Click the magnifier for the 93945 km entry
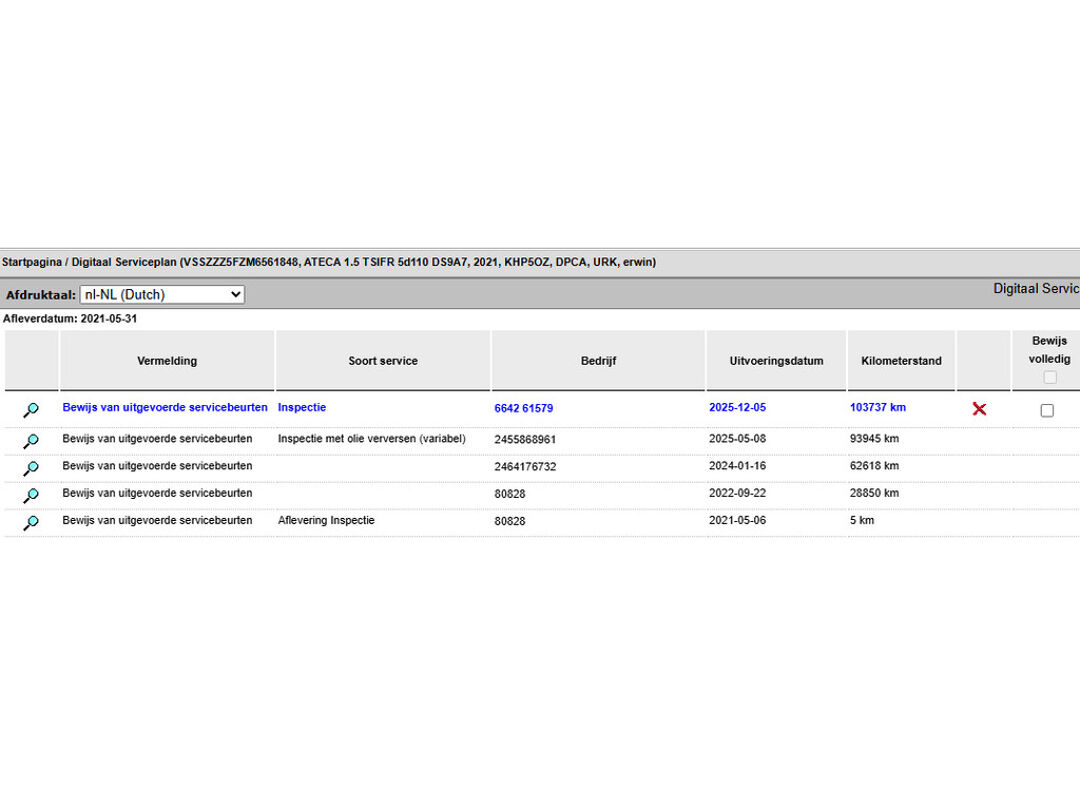1080x810 pixels. (x=31, y=441)
